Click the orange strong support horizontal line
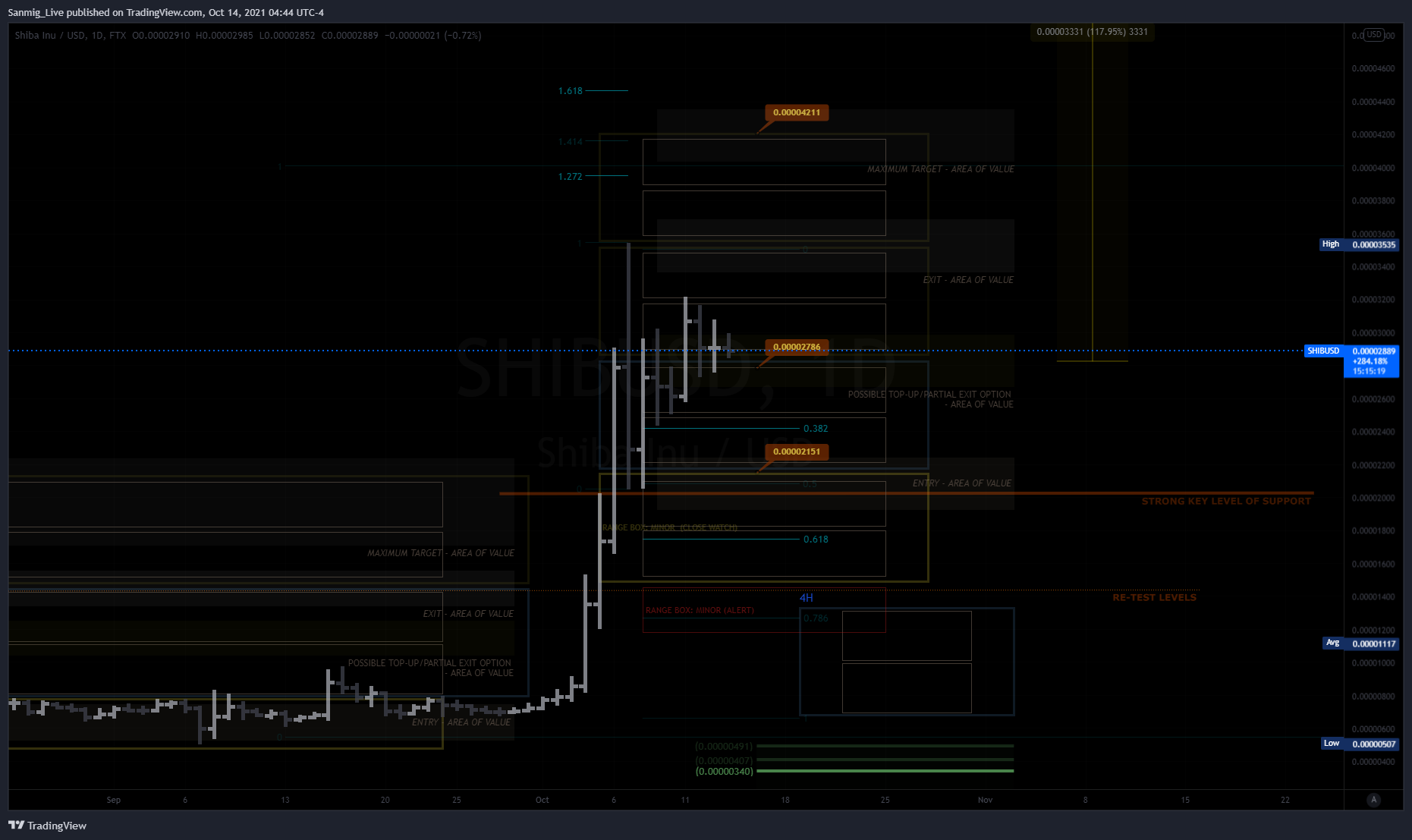 click(907, 493)
